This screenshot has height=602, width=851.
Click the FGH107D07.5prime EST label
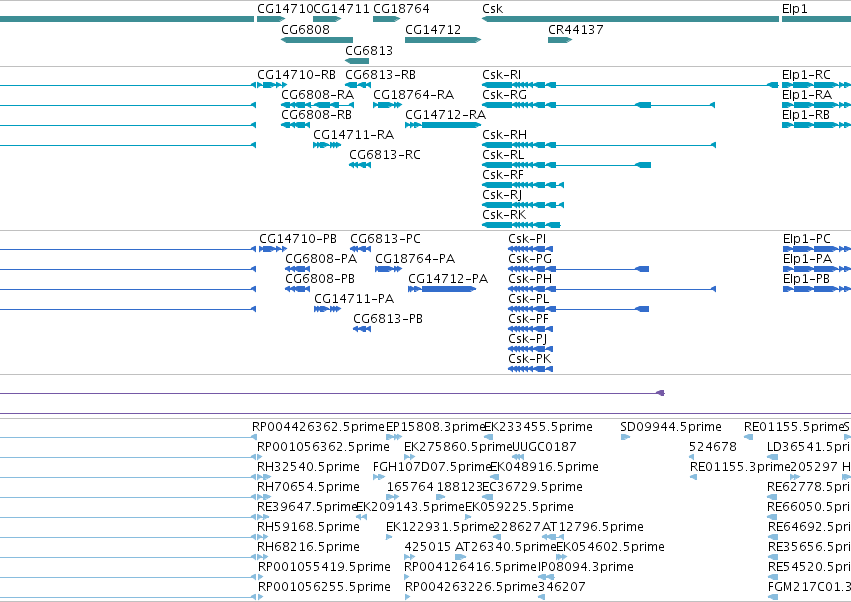tap(432, 468)
